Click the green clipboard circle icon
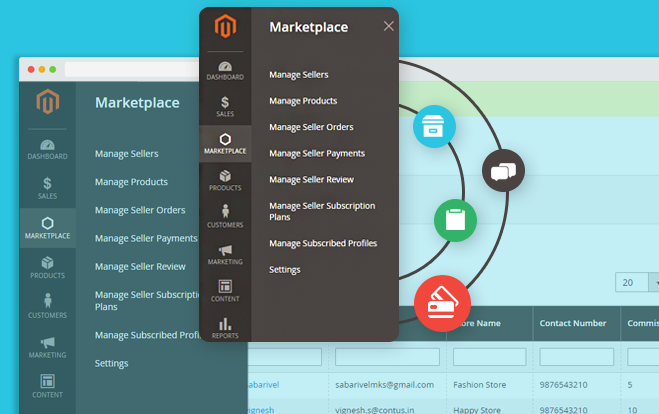659x414 pixels. pyautogui.click(x=455, y=220)
